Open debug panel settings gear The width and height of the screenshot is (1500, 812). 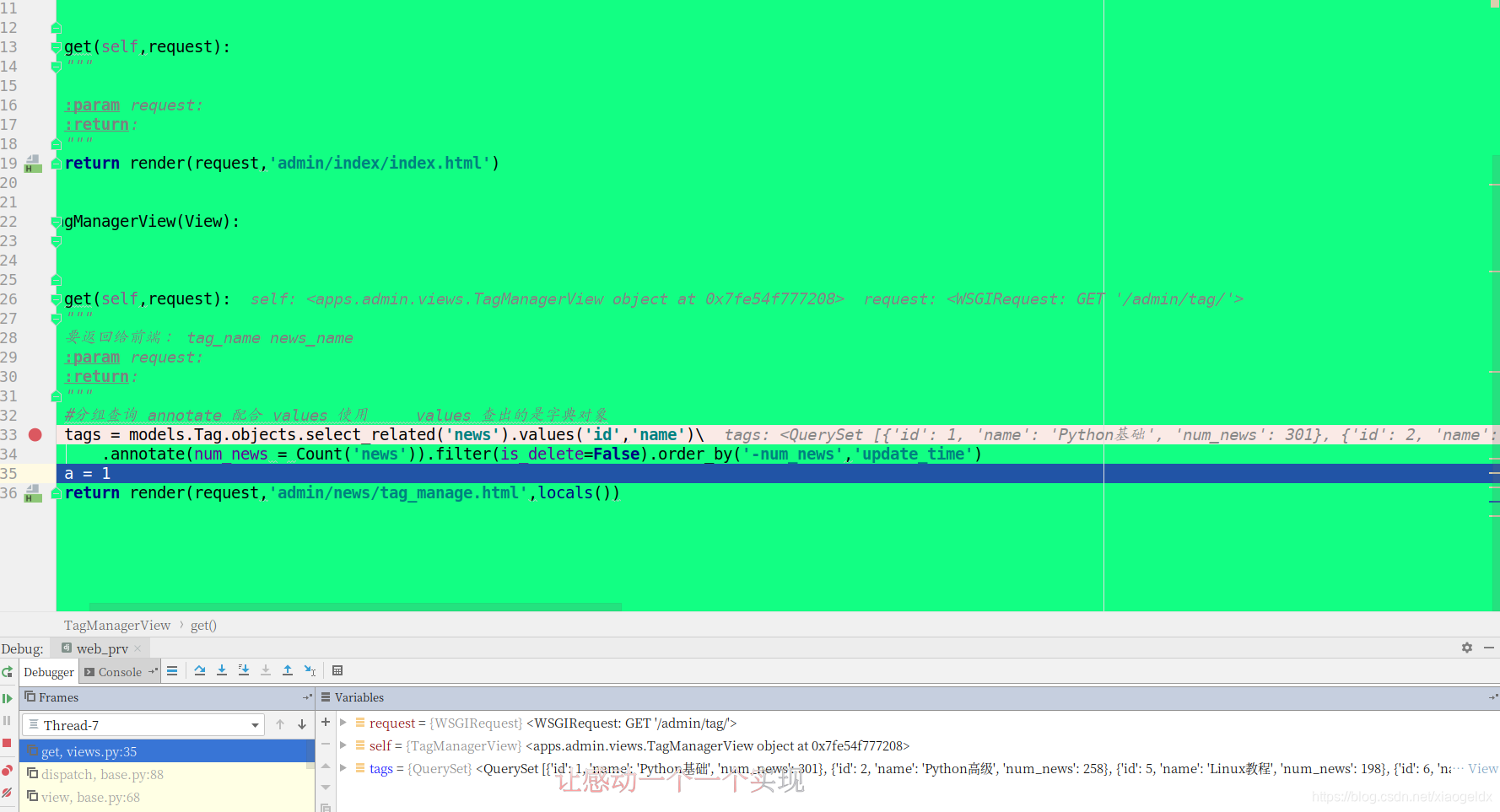pyautogui.click(x=1467, y=648)
